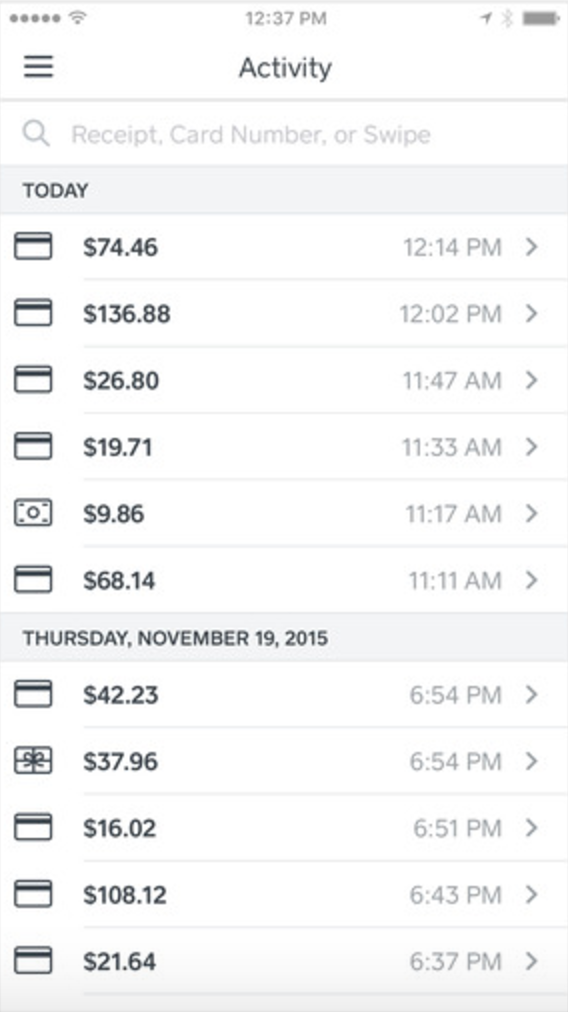Tap the gift card icon beside $37.96
This screenshot has width=568, height=1012.
[33, 762]
